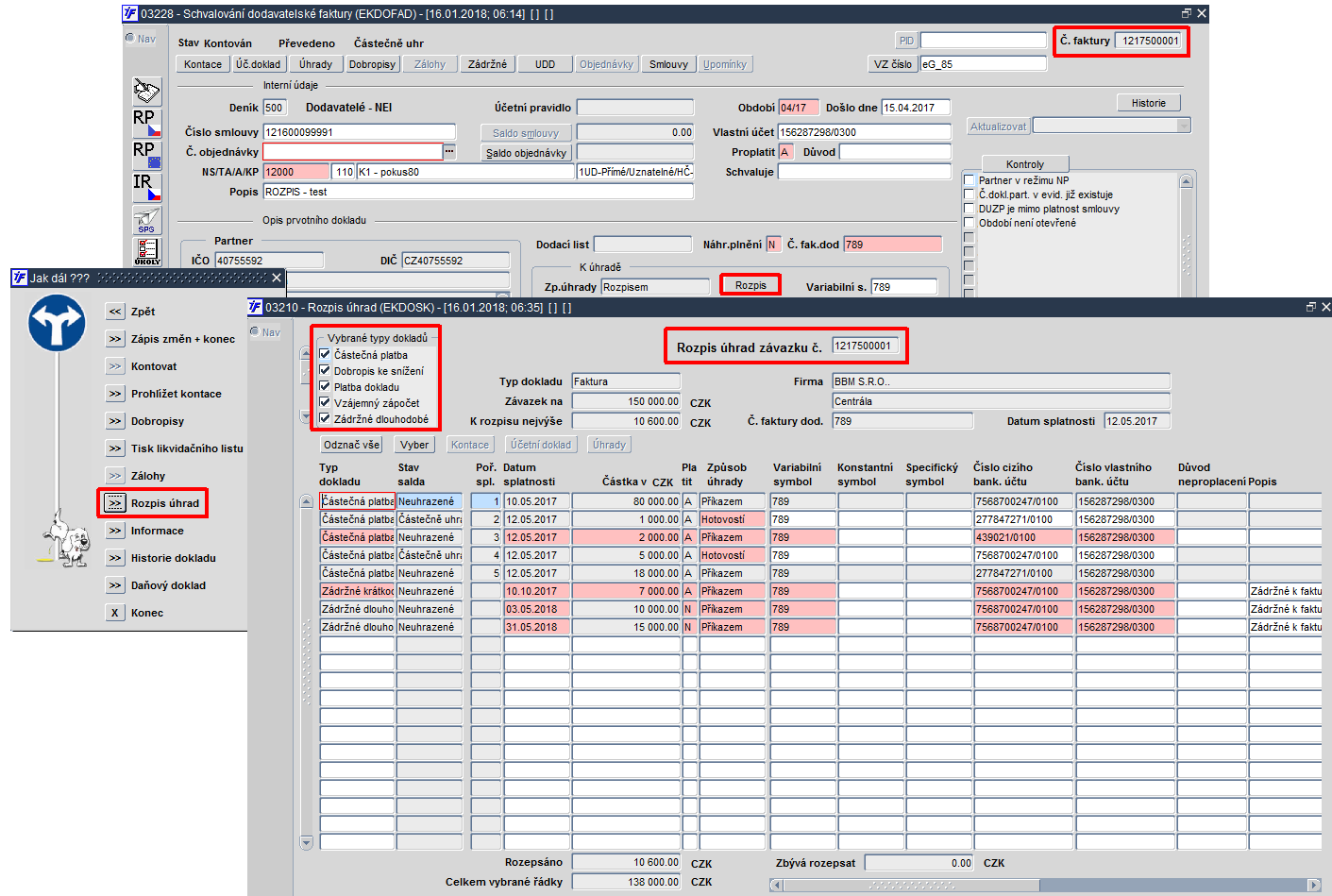Toggle Částečná platba checkbox

click(325, 355)
